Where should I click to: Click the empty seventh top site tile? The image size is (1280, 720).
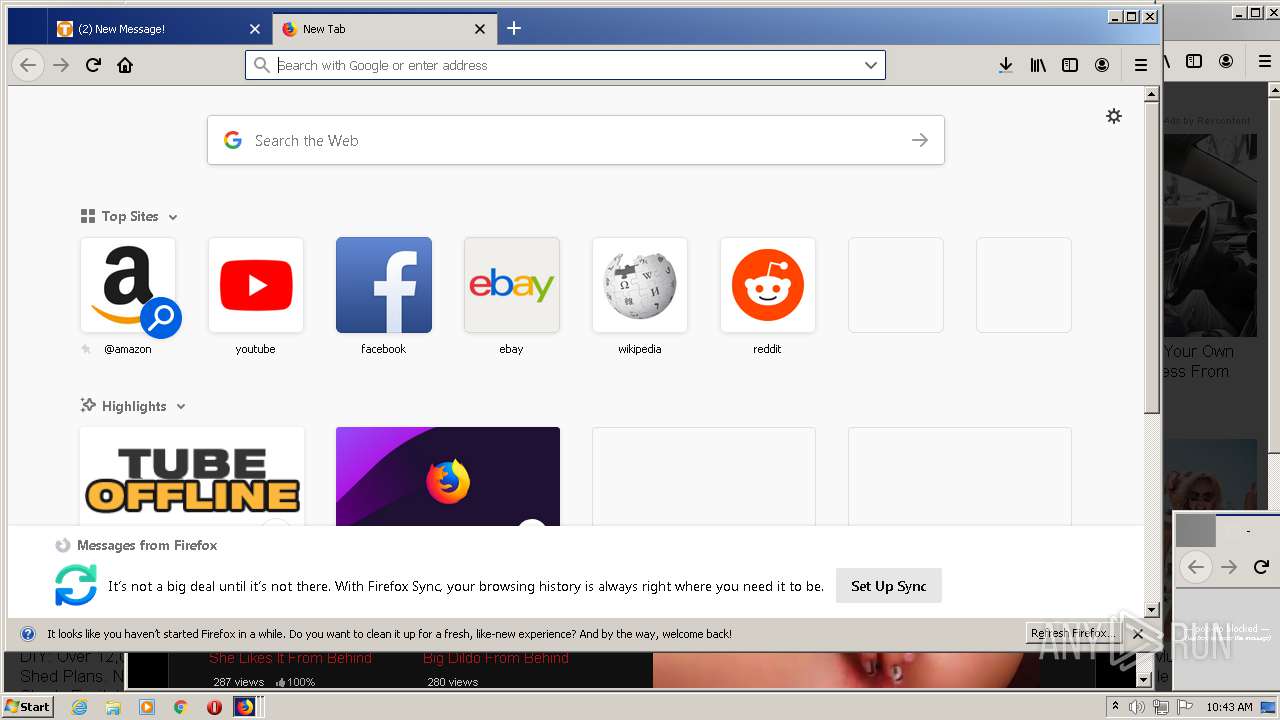pos(896,285)
